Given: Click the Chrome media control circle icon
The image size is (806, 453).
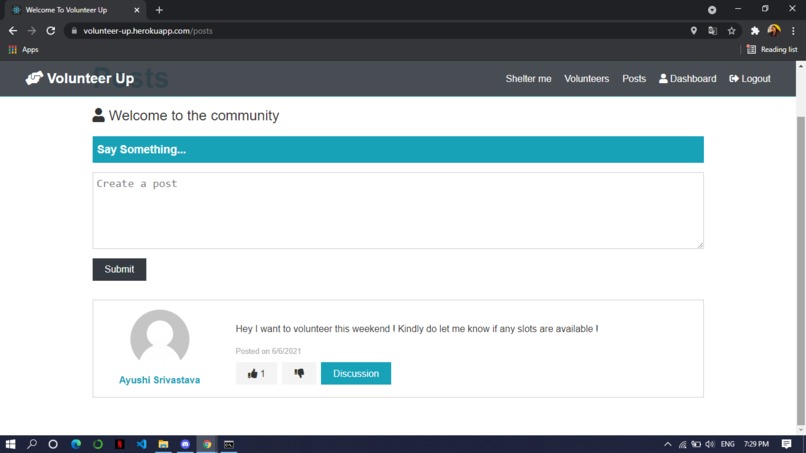Looking at the screenshot, I should pos(712,10).
